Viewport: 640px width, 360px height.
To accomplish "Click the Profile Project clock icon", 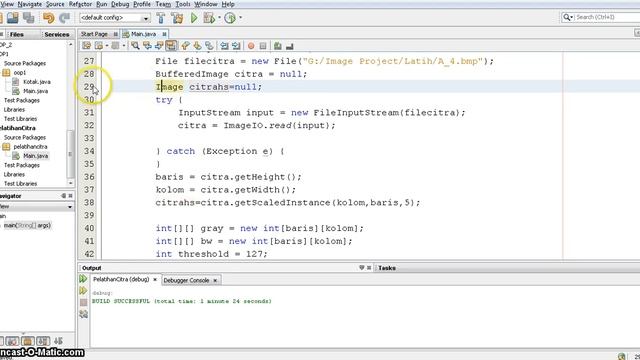I will [x=230, y=18].
